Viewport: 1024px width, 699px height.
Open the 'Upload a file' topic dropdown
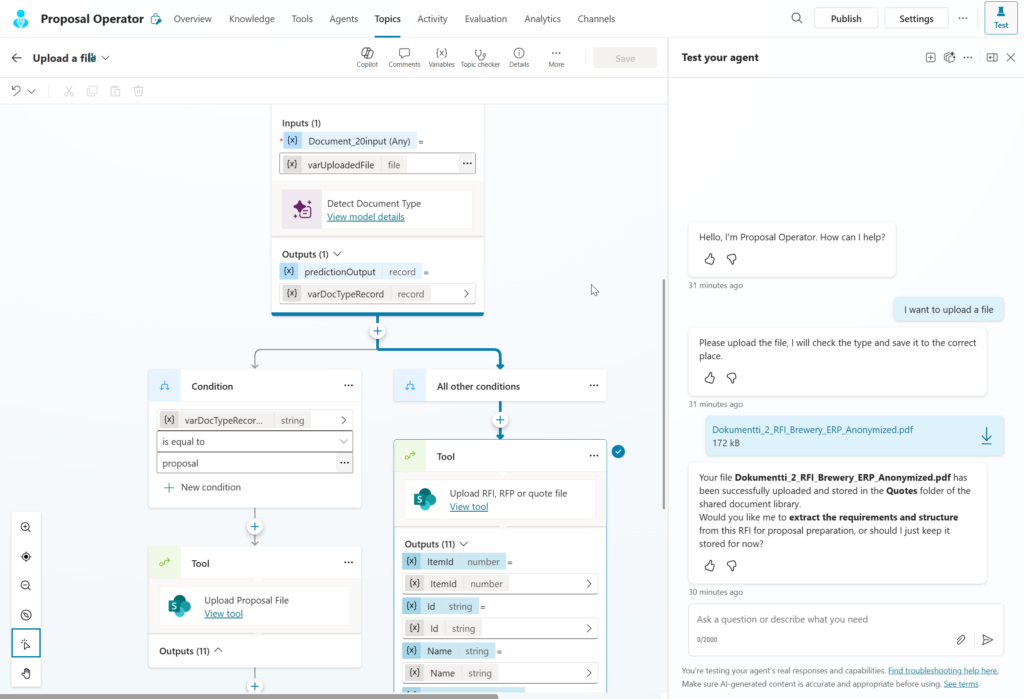point(106,58)
